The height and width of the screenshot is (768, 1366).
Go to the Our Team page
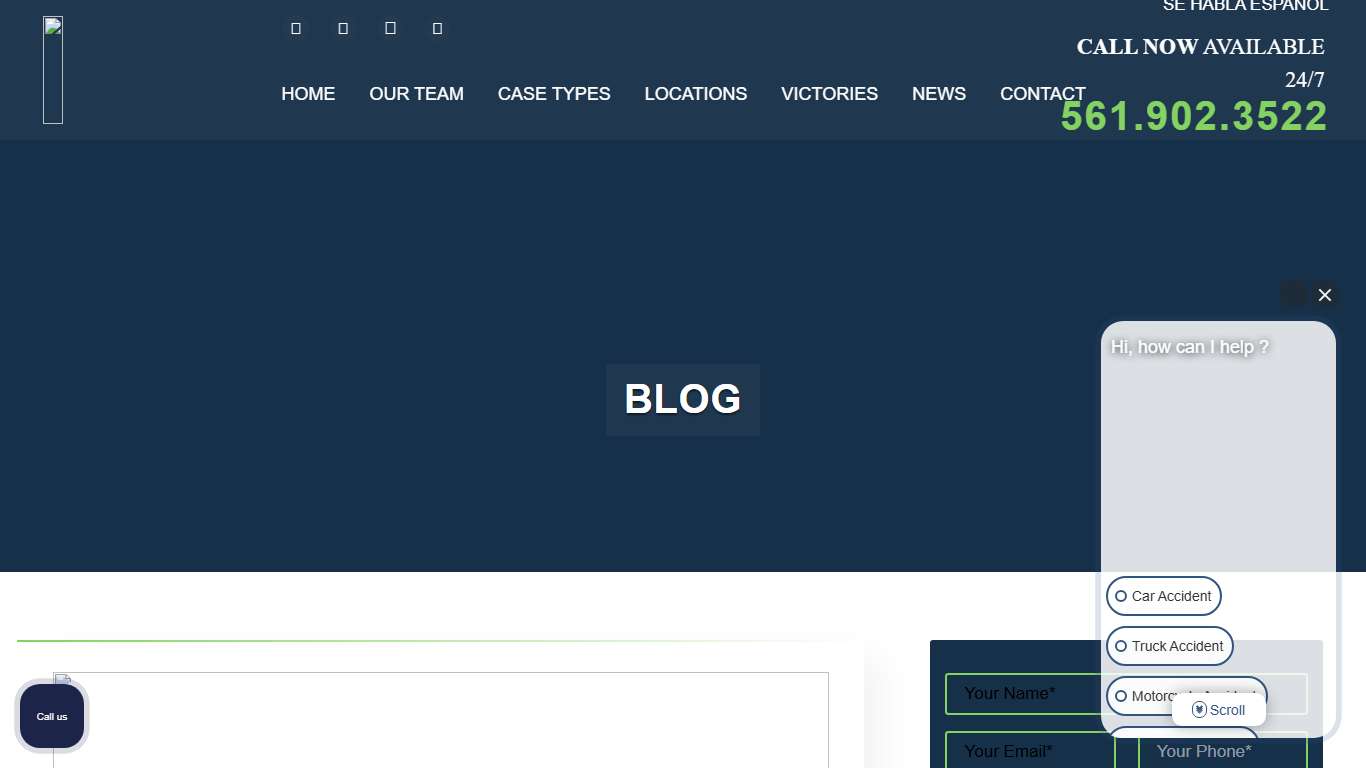pos(416,94)
